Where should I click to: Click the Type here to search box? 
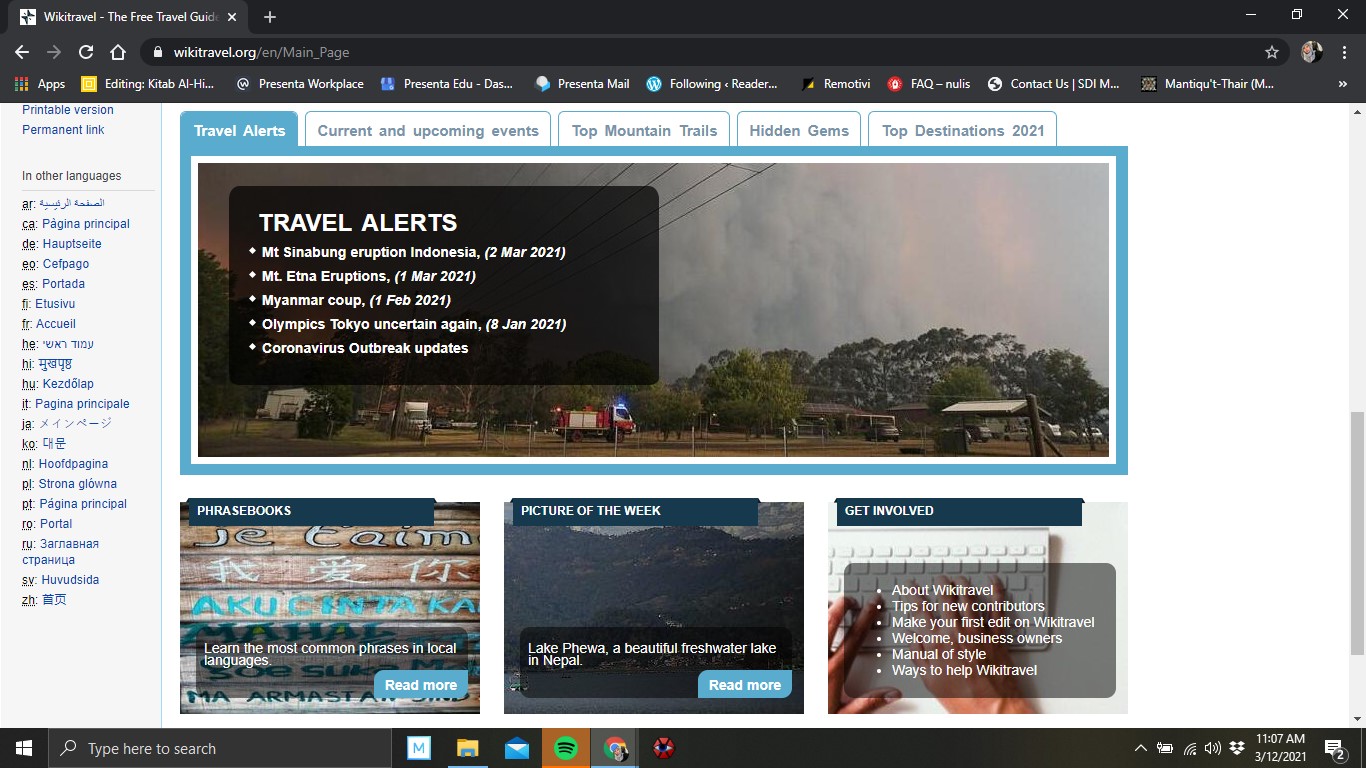point(220,748)
